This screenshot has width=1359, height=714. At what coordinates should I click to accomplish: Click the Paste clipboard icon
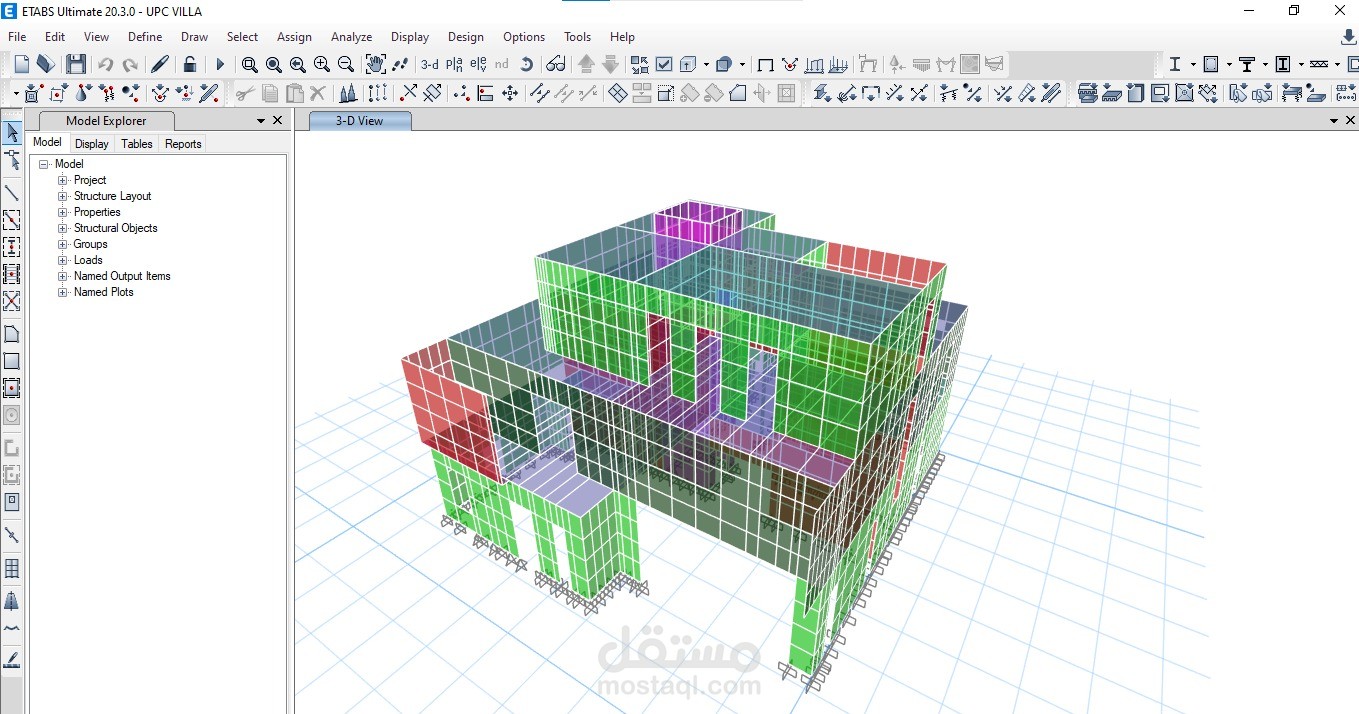click(294, 93)
